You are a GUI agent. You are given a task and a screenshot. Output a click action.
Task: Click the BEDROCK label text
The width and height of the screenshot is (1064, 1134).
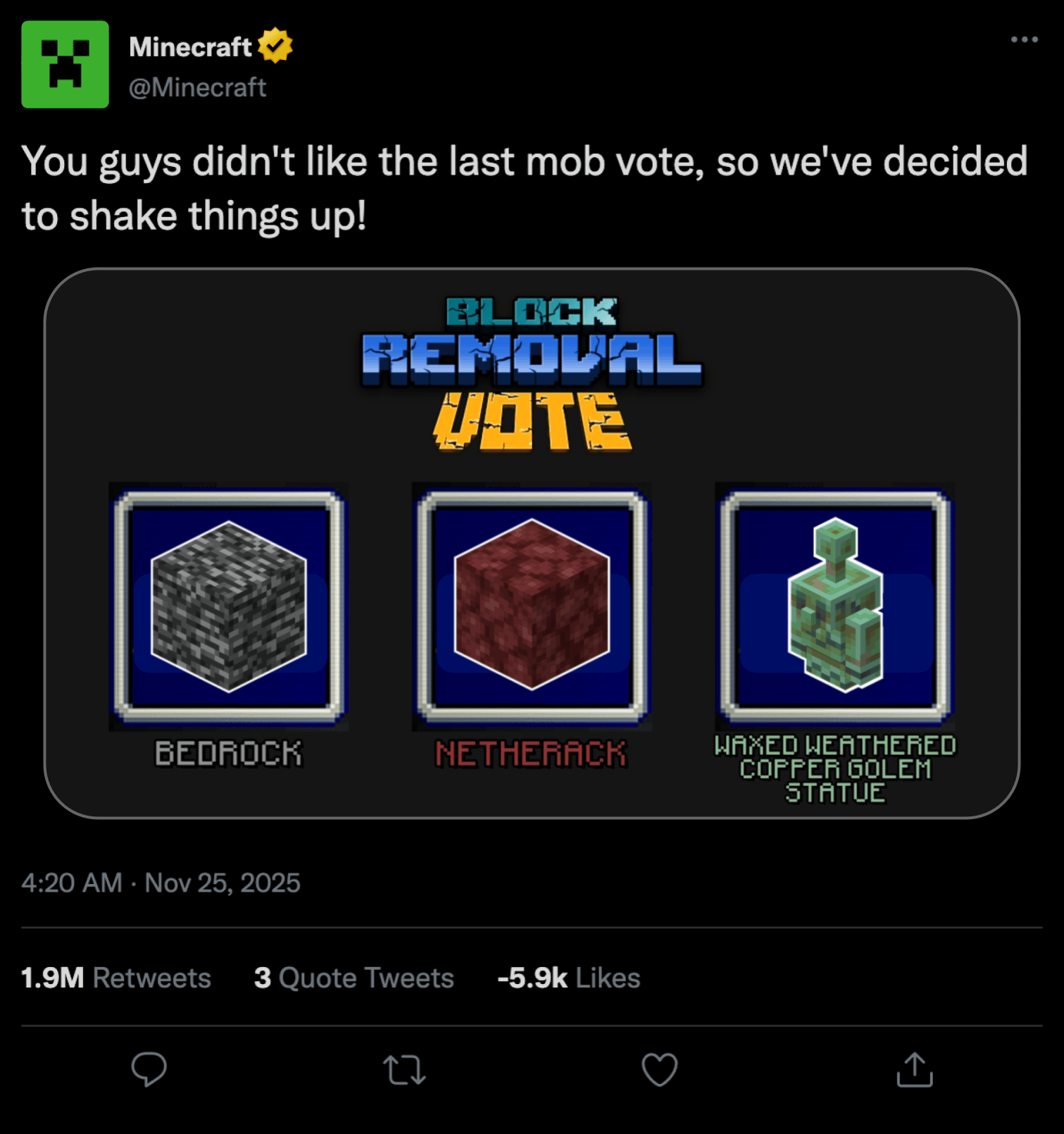229,753
